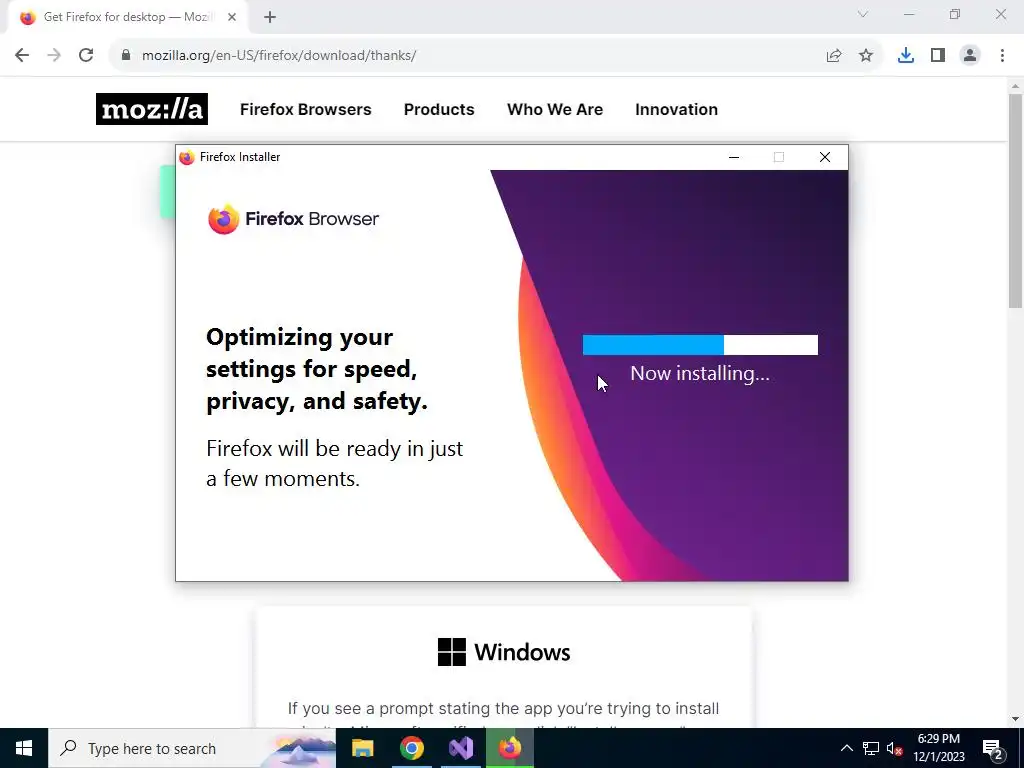This screenshot has width=1024, height=768.
Task: Open Innovation menu
Action: pos(677,109)
